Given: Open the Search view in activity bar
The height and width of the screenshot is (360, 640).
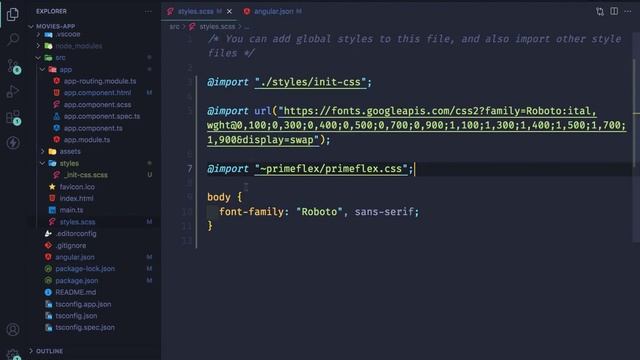Looking at the screenshot, I should click(13, 39).
